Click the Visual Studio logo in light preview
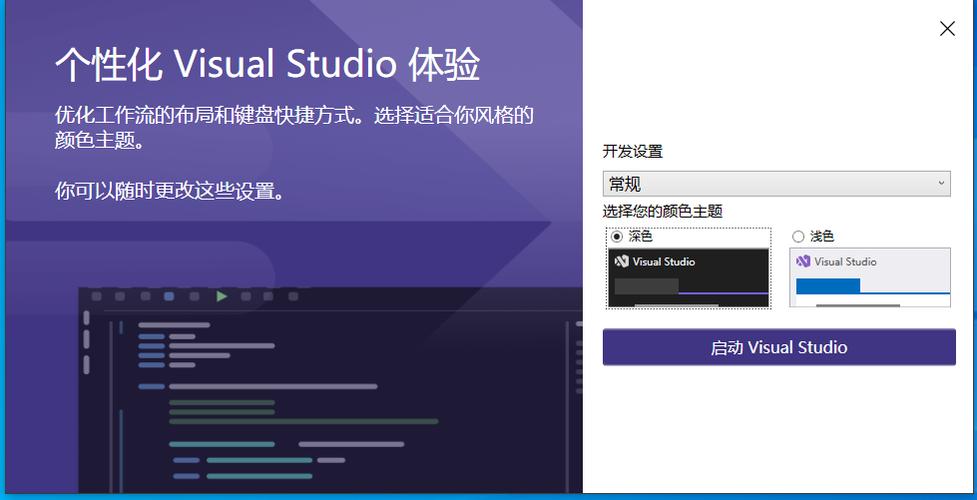This screenshot has width=977, height=500. [803, 262]
